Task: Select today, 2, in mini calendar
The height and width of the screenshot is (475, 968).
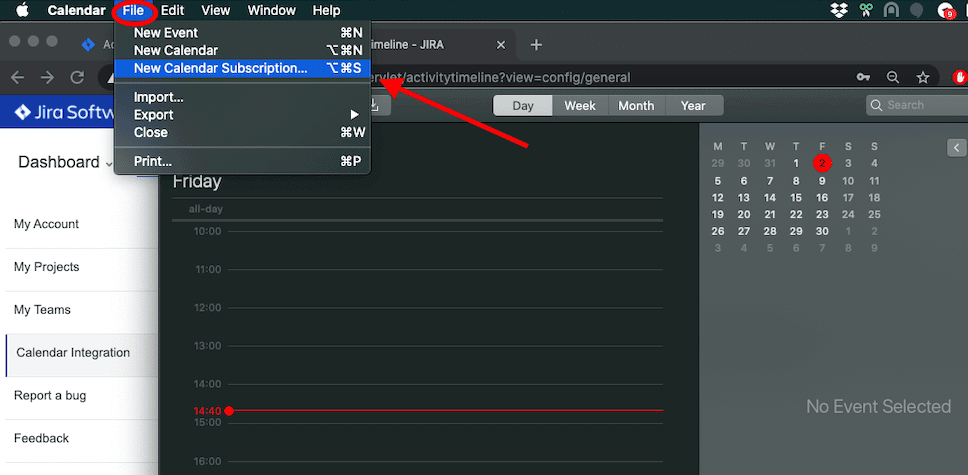Action: [x=822, y=163]
